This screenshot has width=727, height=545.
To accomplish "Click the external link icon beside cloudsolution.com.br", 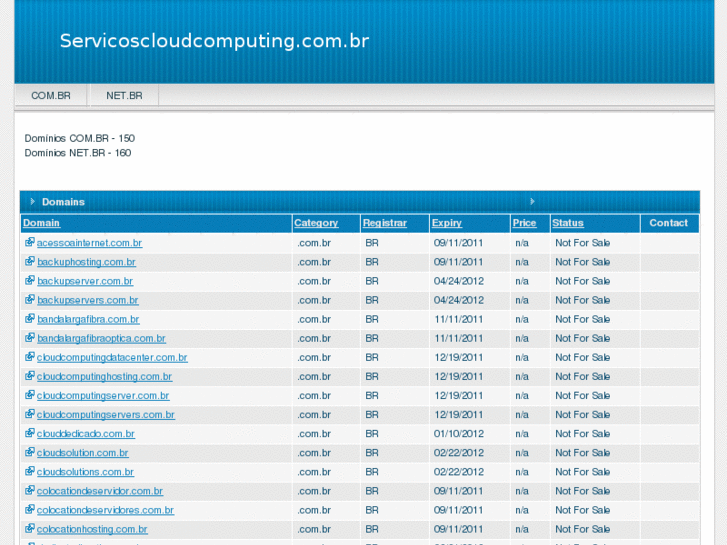I will click(x=30, y=452).
